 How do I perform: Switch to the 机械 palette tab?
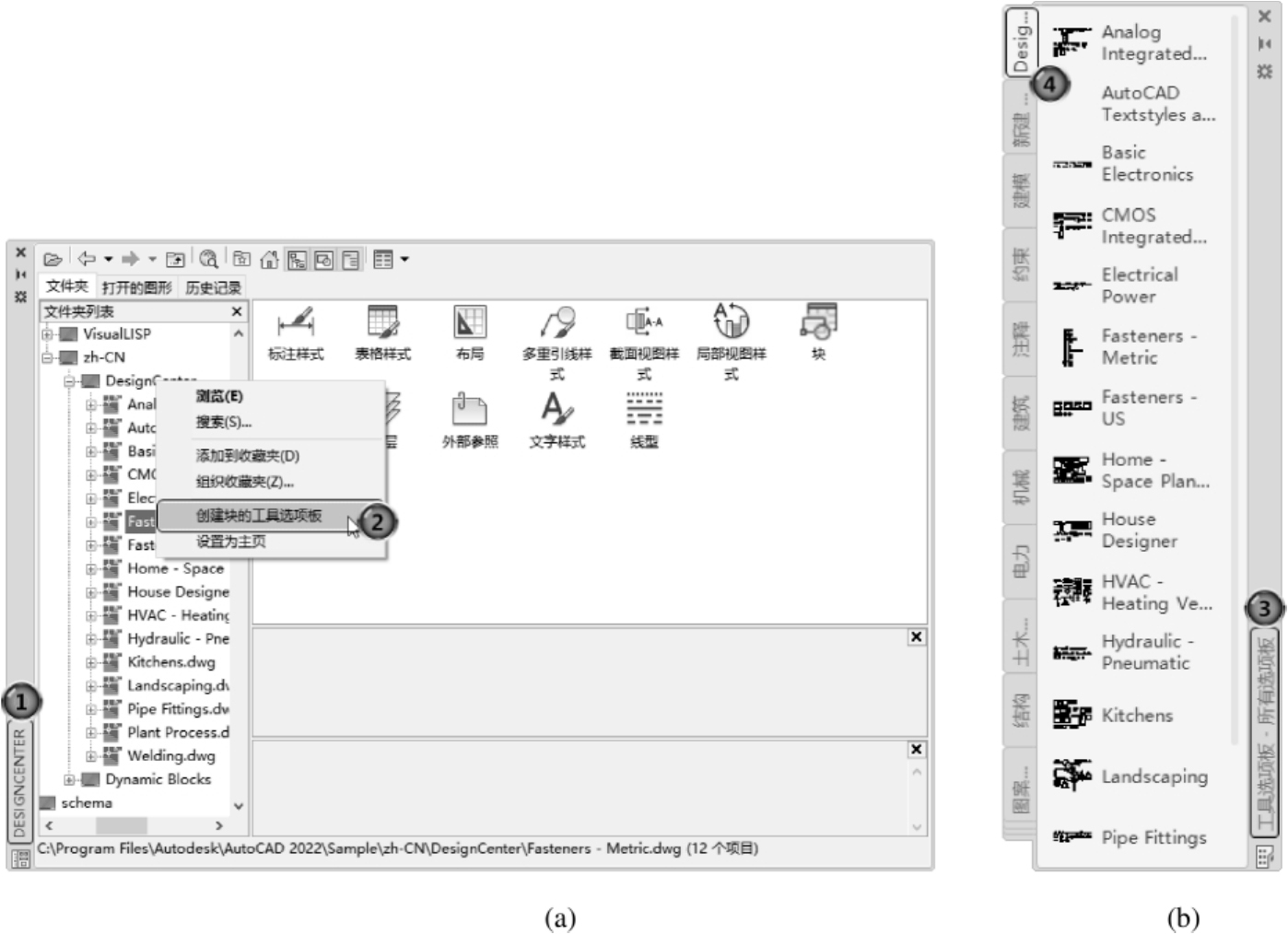(1021, 486)
